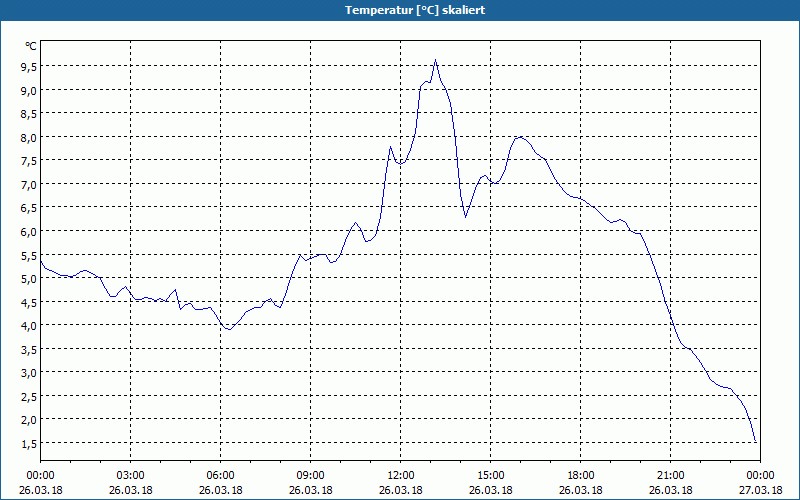
Task: Click the 9.6°C peak of the temperature curve
Action: point(435,60)
